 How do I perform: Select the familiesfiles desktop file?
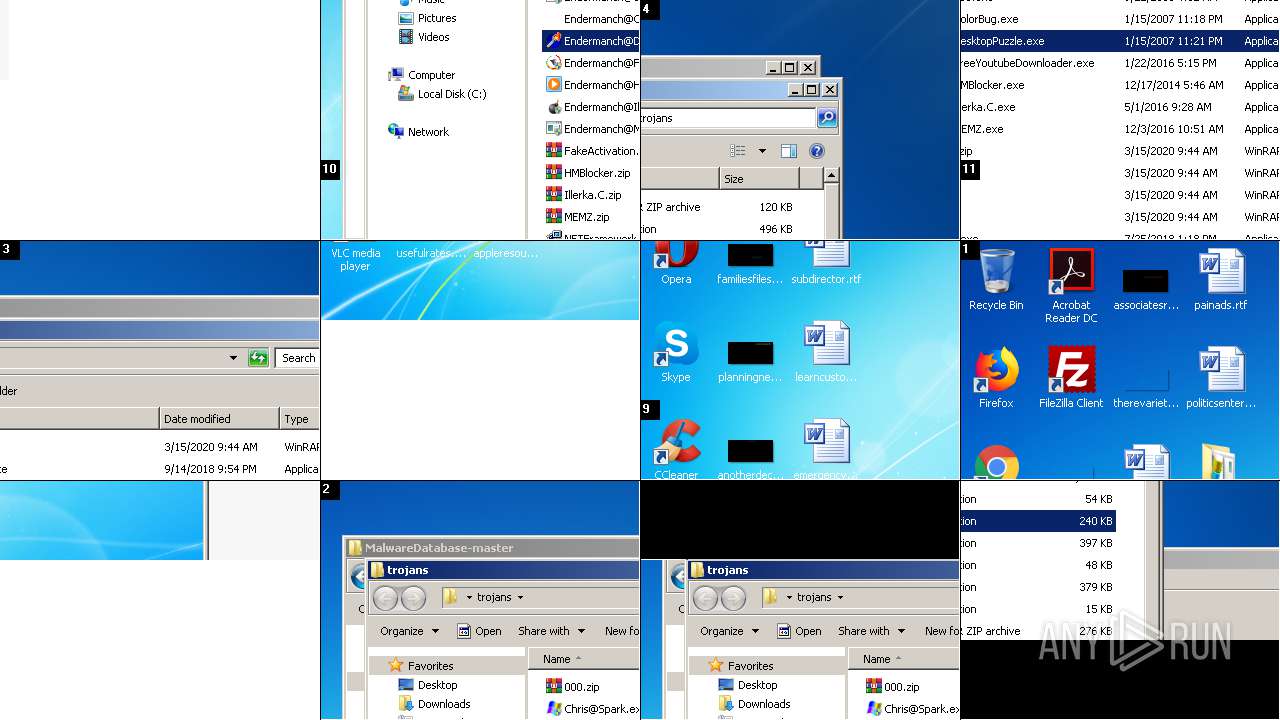(750, 263)
